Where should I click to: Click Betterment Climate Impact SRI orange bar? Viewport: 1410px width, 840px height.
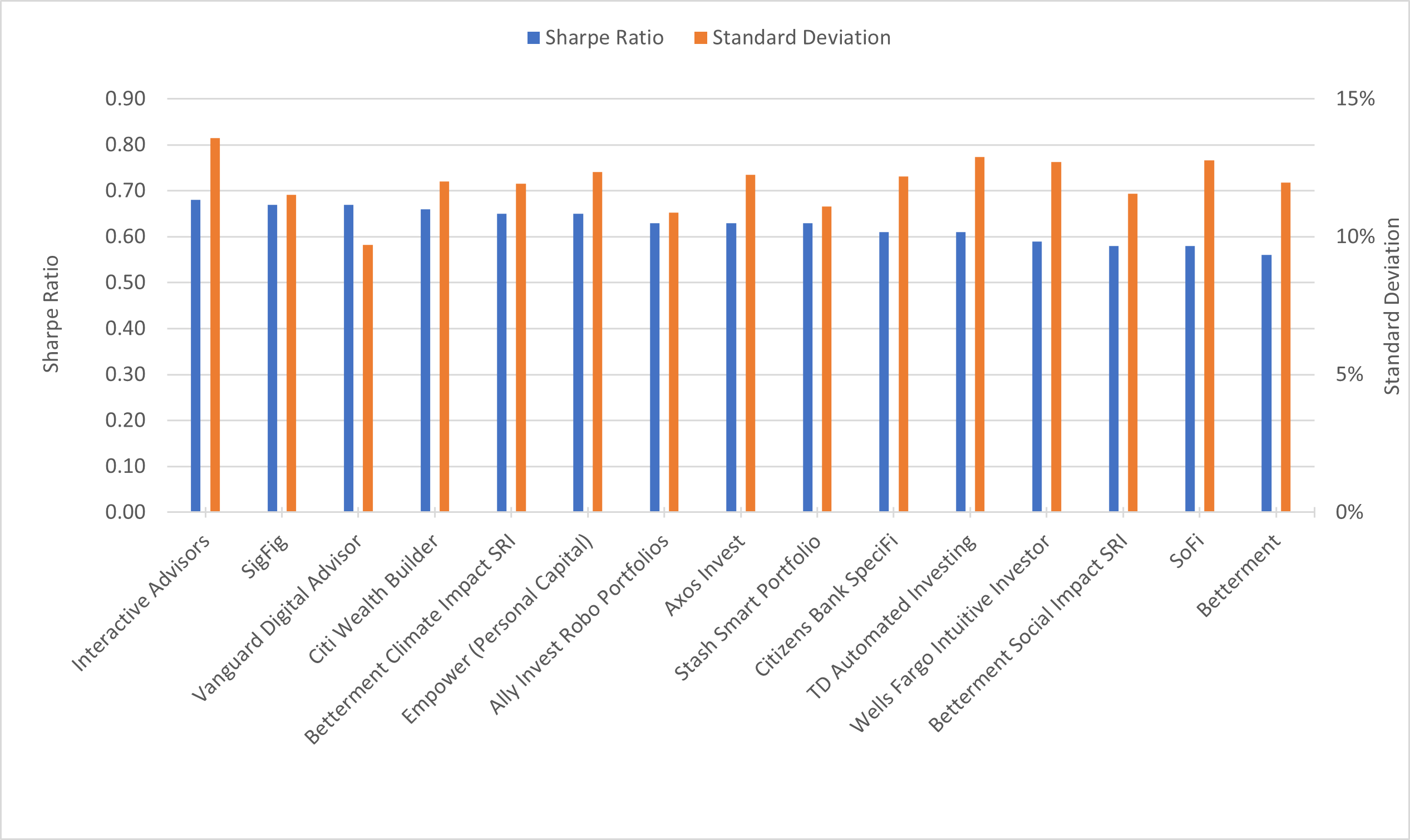521,348
